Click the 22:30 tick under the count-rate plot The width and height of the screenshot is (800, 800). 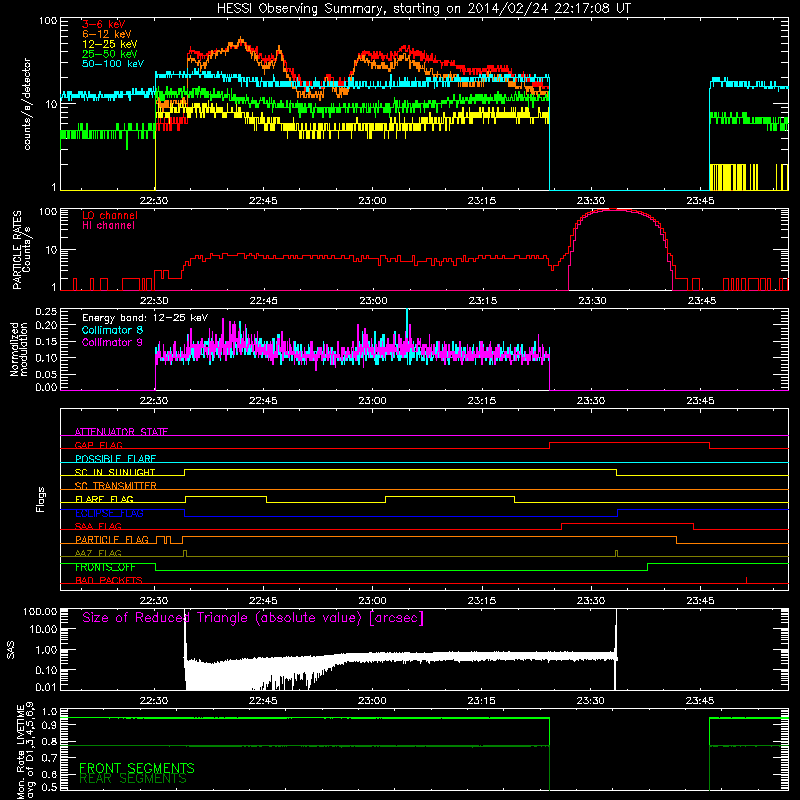(x=154, y=201)
